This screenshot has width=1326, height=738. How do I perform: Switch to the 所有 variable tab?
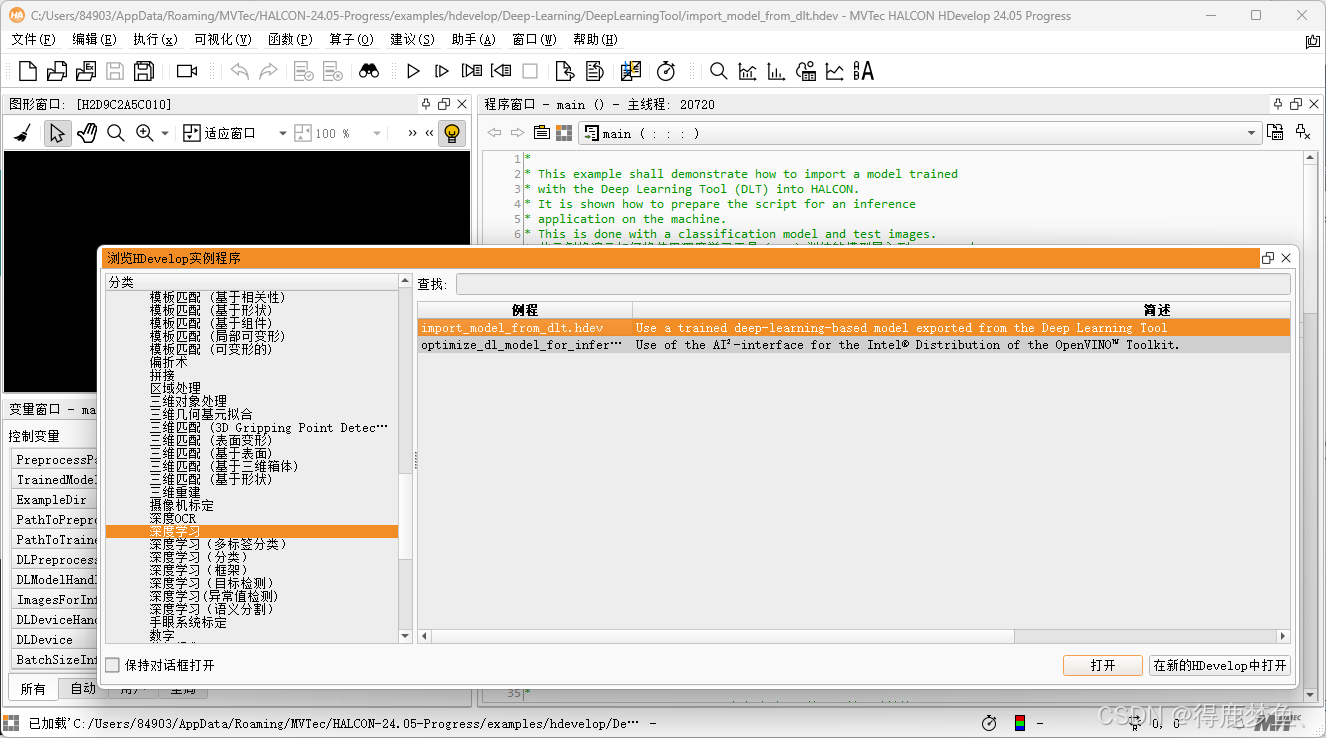(x=33, y=688)
